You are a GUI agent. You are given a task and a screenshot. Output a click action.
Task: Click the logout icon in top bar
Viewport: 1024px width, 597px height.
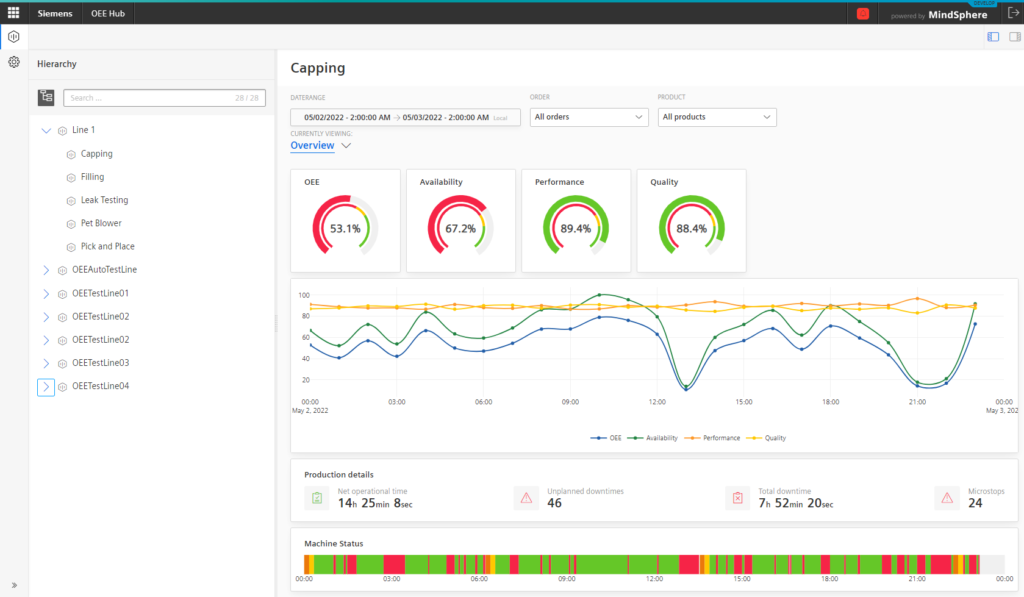click(x=1014, y=12)
